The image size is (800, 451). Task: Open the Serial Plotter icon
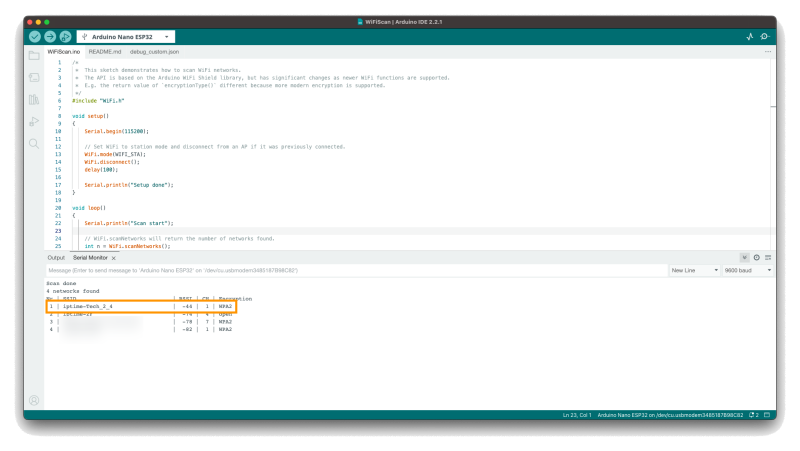click(x=749, y=37)
